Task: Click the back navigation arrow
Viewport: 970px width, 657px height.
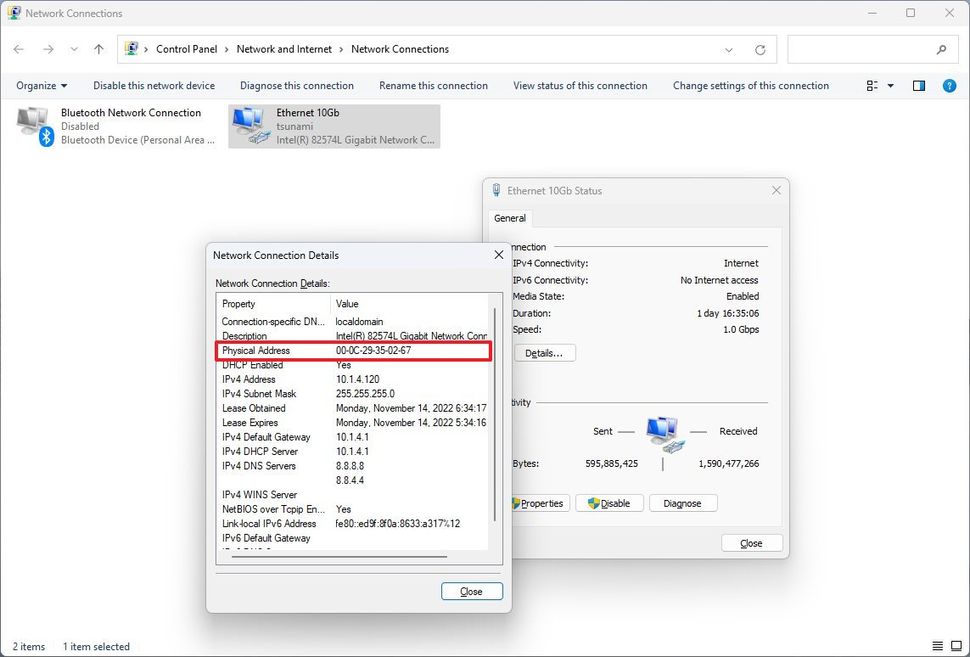Action: pos(18,48)
